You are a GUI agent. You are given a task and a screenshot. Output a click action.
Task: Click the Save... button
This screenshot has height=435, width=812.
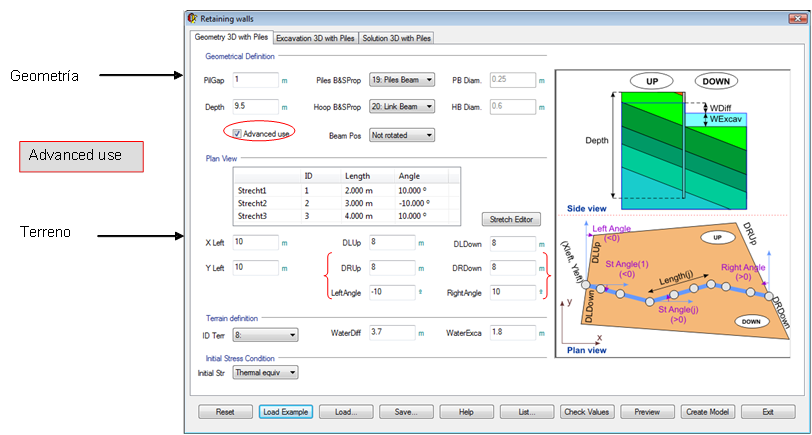coord(406,412)
